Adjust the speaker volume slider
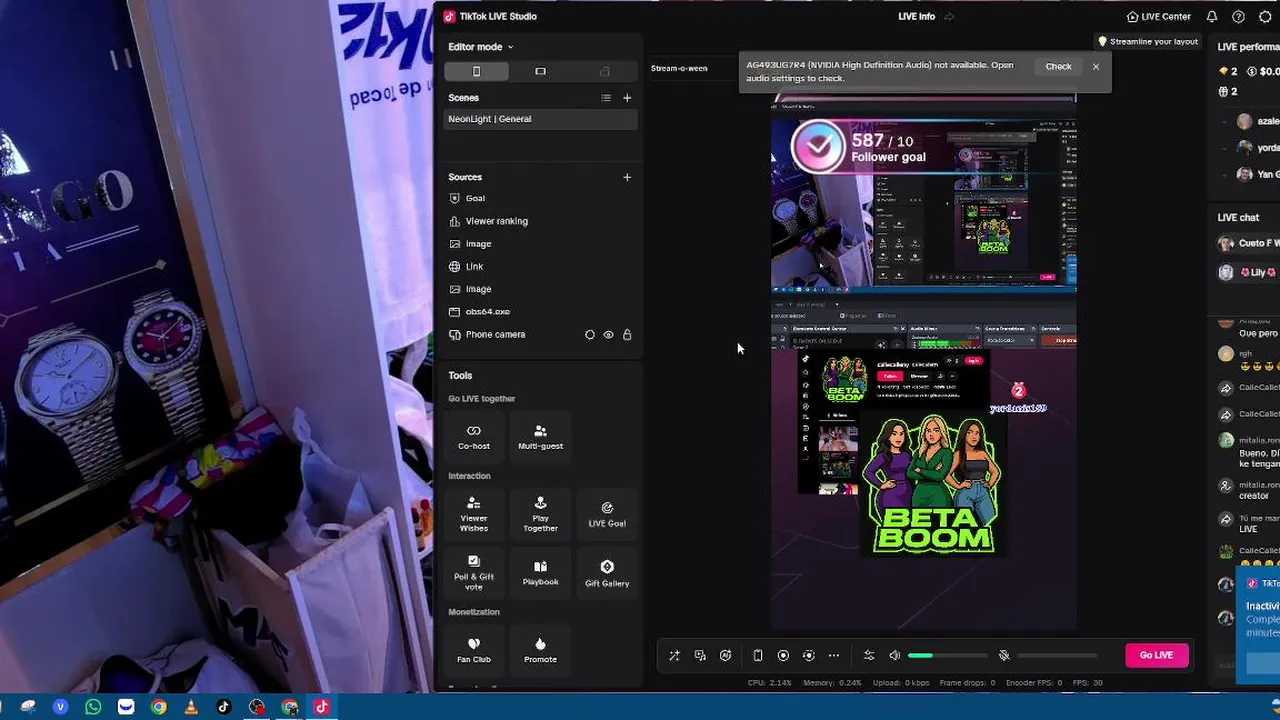This screenshot has width=1280, height=720. pos(948,656)
